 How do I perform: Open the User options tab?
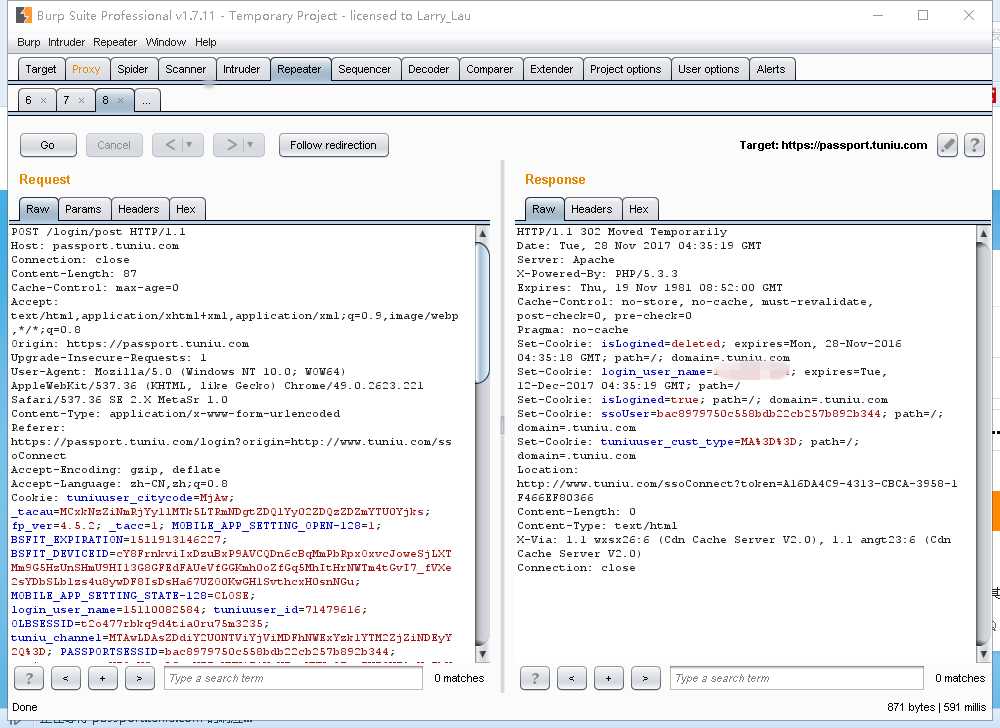[x=709, y=69]
